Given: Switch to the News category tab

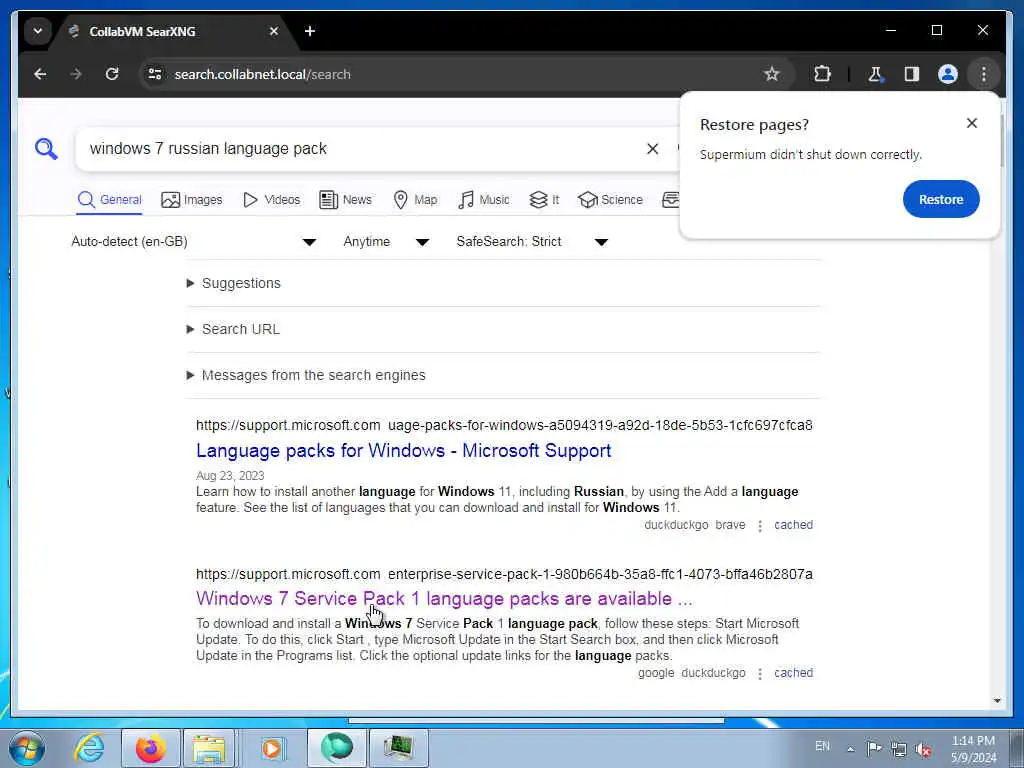Looking at the screenshot, I should click(345, 200).
